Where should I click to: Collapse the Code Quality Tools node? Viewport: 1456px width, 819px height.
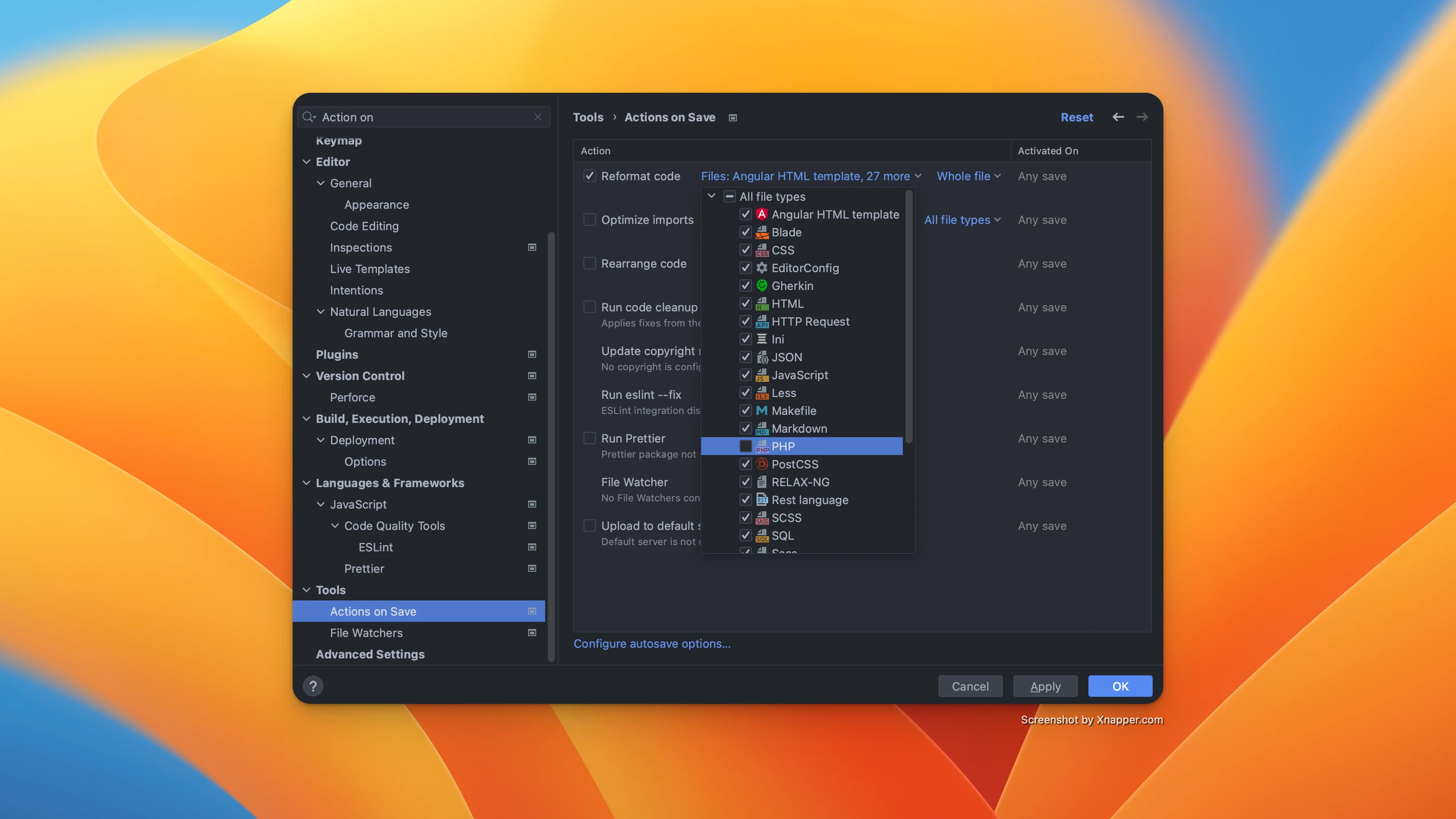[335, 525]
